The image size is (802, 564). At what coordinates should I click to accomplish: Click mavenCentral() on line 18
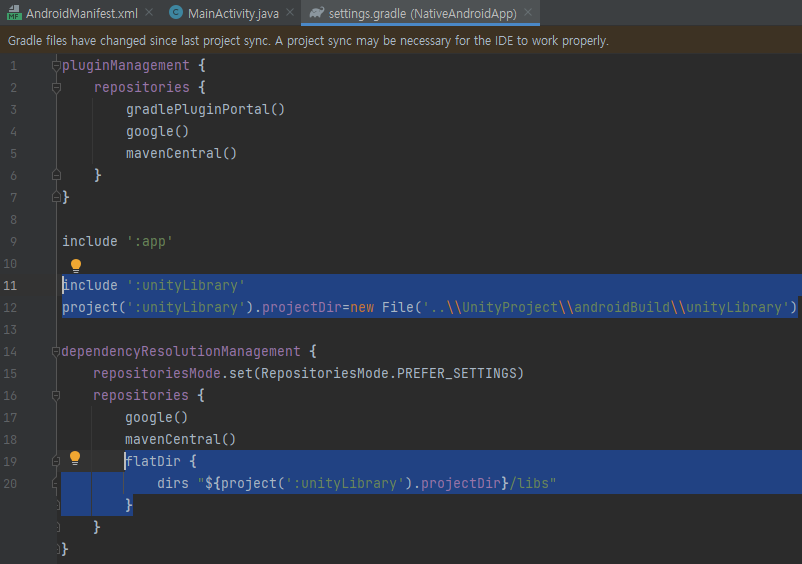[x=181, y=439]
